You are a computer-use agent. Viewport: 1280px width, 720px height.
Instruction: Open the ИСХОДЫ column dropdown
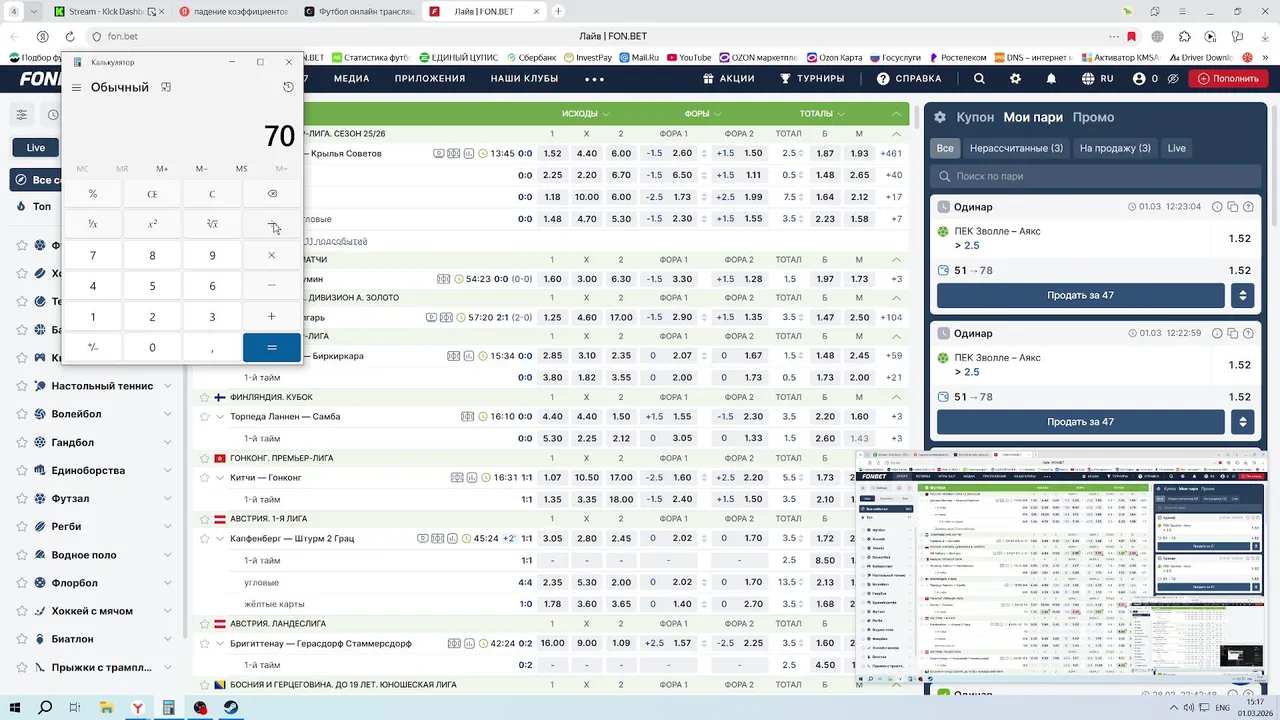click(x=586, y=114)
